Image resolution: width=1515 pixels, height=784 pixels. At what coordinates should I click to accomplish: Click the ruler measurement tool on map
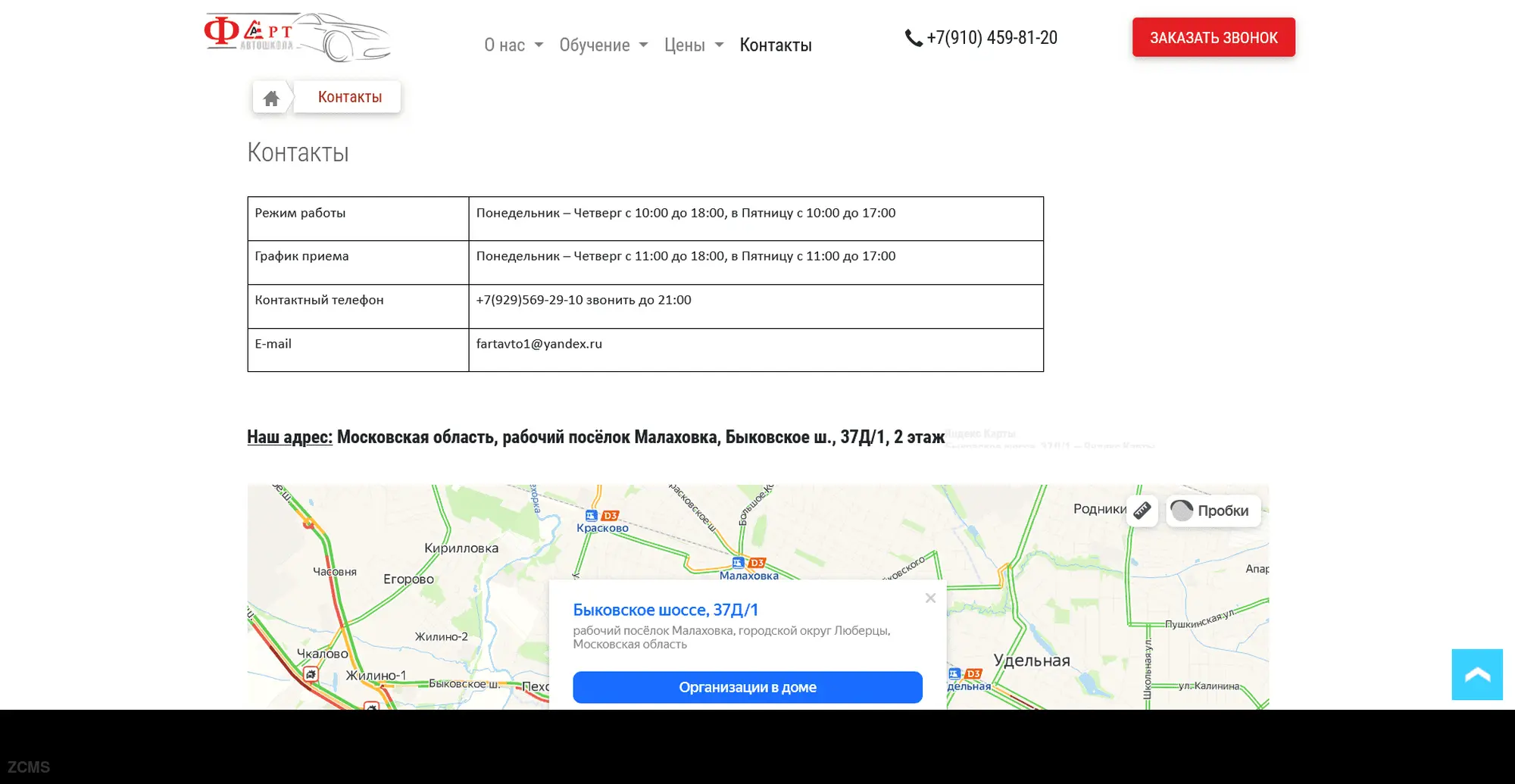point(1142,511)
